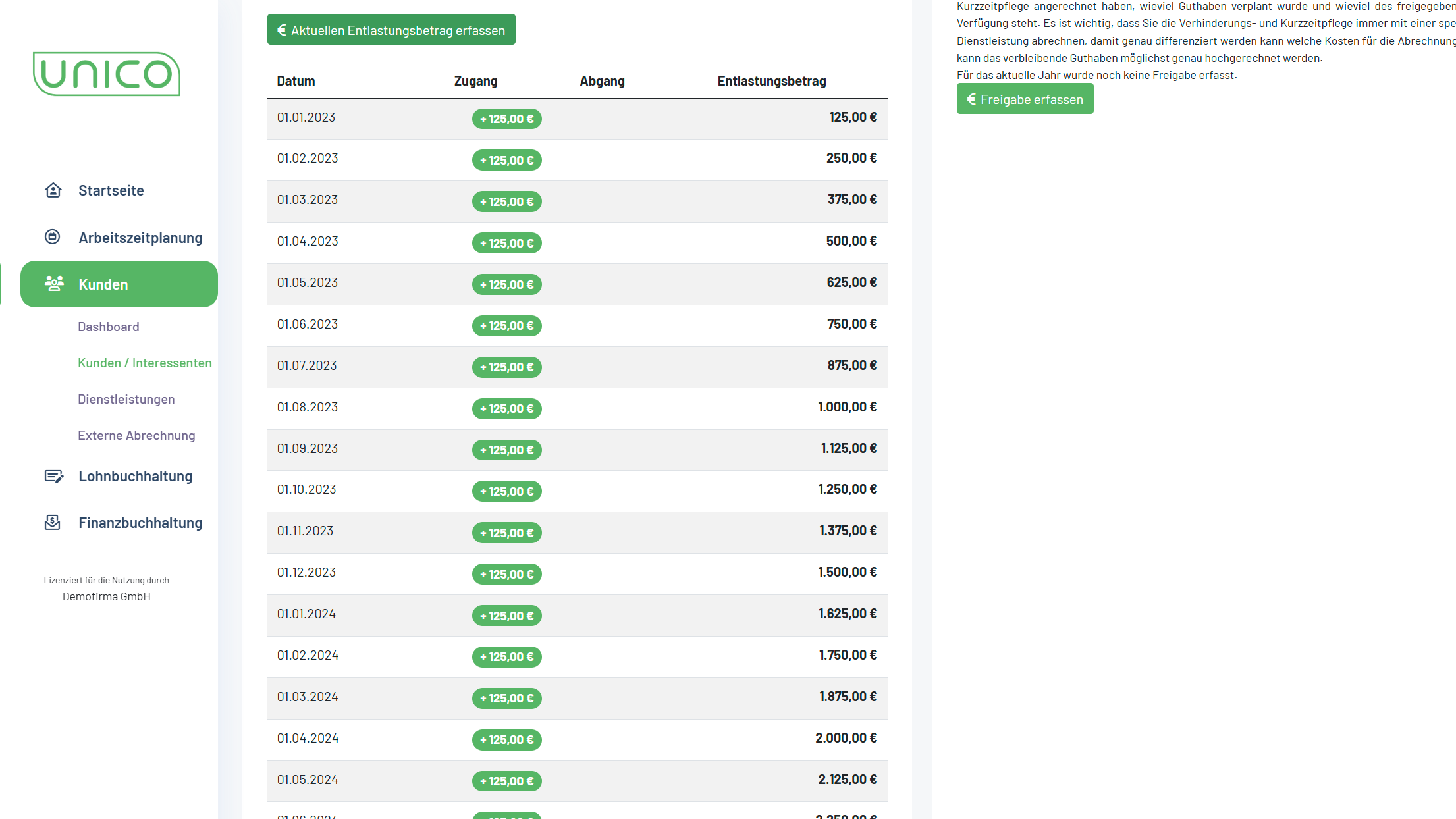
Task: Click the 2.000,00 € amount for 01.04.2024
Action: click(846, 738)
